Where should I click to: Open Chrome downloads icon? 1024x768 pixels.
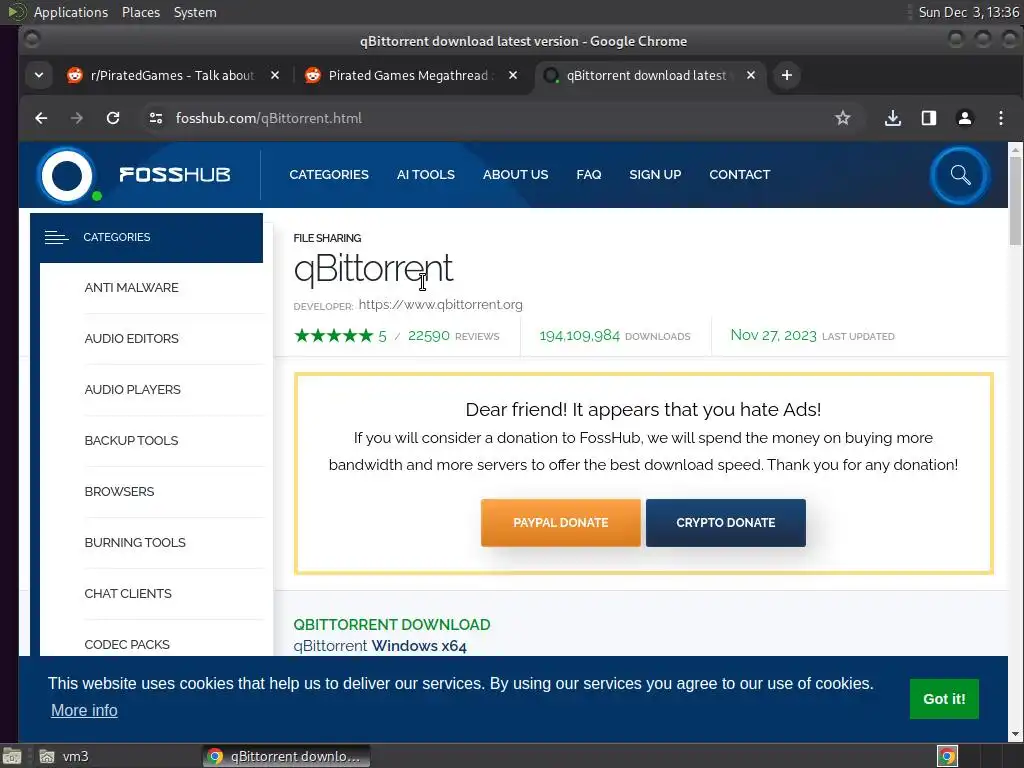pos(893,118)
